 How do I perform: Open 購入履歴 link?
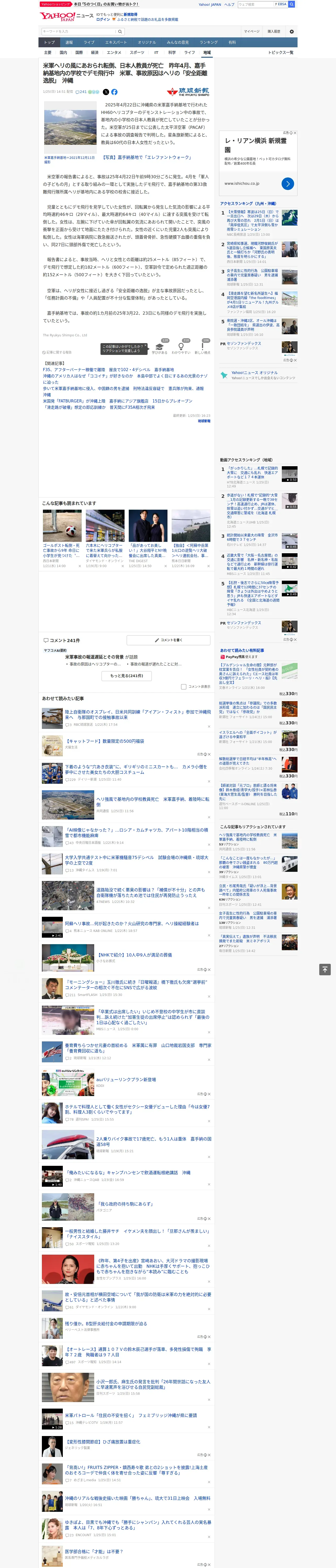pos(274,32)
